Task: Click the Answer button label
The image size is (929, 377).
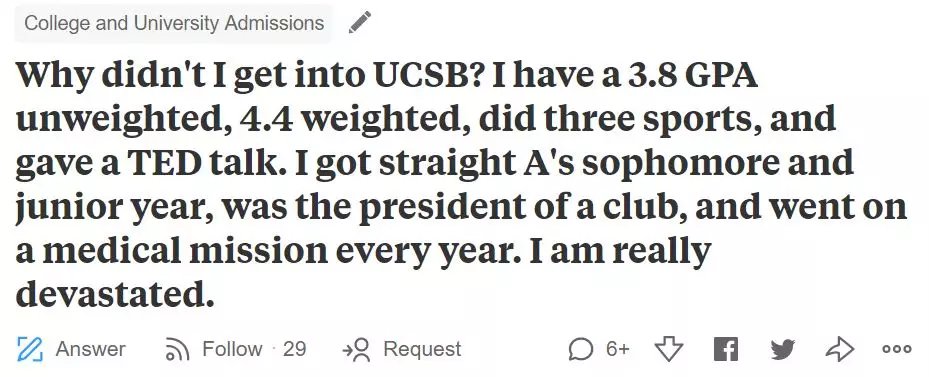Action: [90, 349]
